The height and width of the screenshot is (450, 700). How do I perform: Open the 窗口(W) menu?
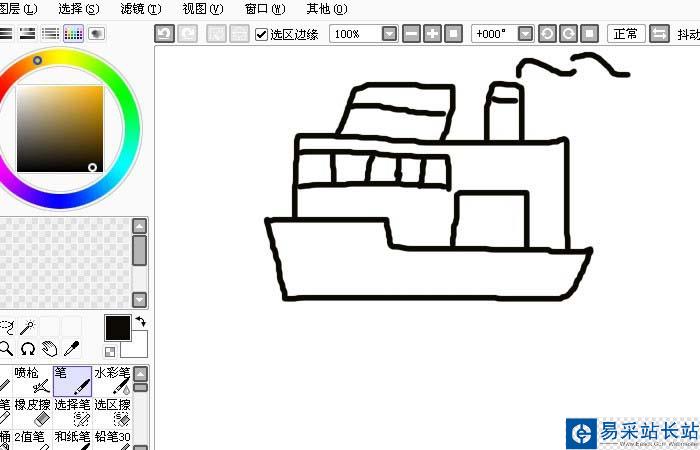(265, 8)
